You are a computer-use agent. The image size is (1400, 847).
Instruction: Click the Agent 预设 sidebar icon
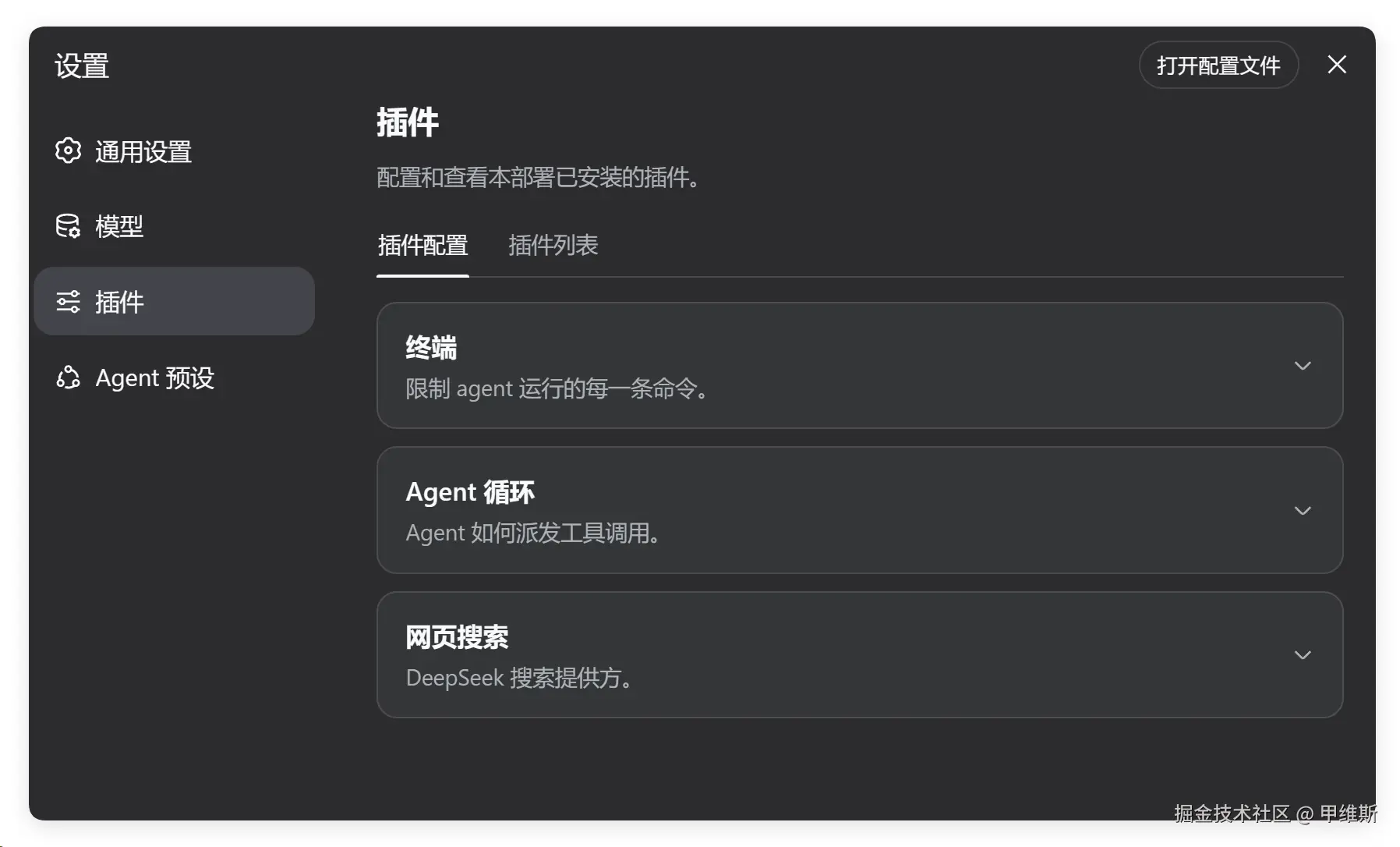[x=68, y=377]
